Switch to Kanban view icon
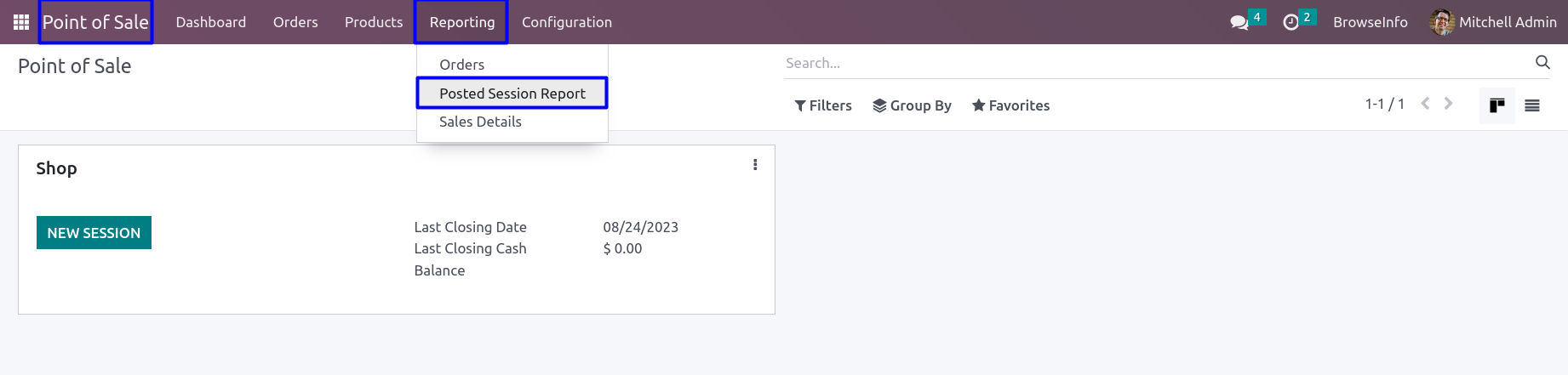The width and height of the screenshot is (1568, 375). pos(1497,105)
